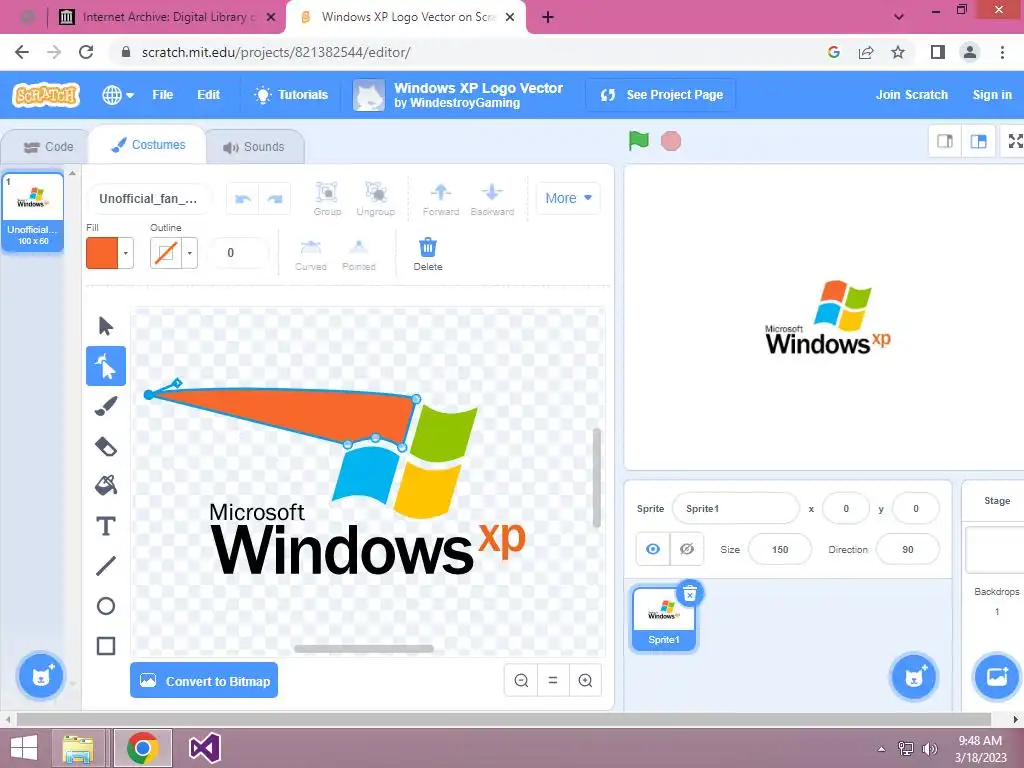Edit the outline width field
Image resolution: width=1024 pixels, height=768 pixels.
coord(238,253)
